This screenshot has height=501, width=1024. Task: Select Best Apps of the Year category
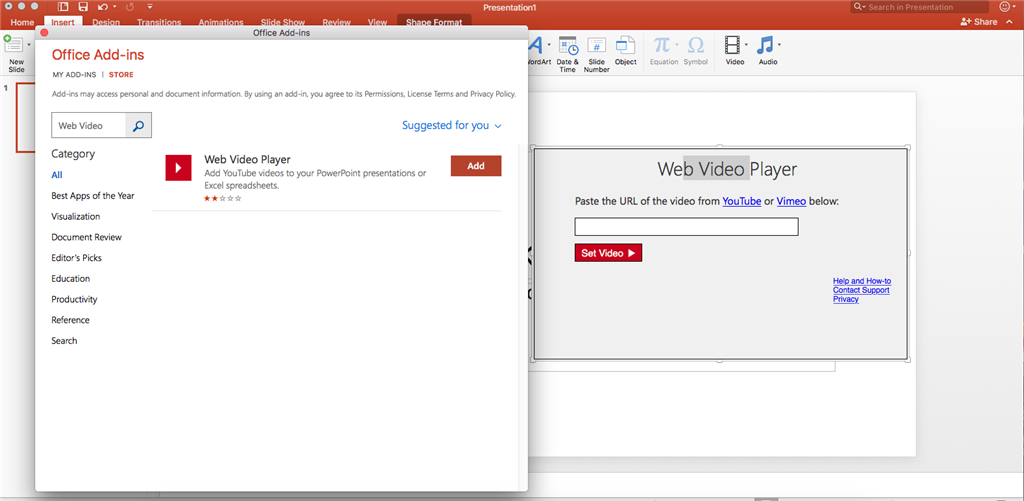[x=93, y=195]
